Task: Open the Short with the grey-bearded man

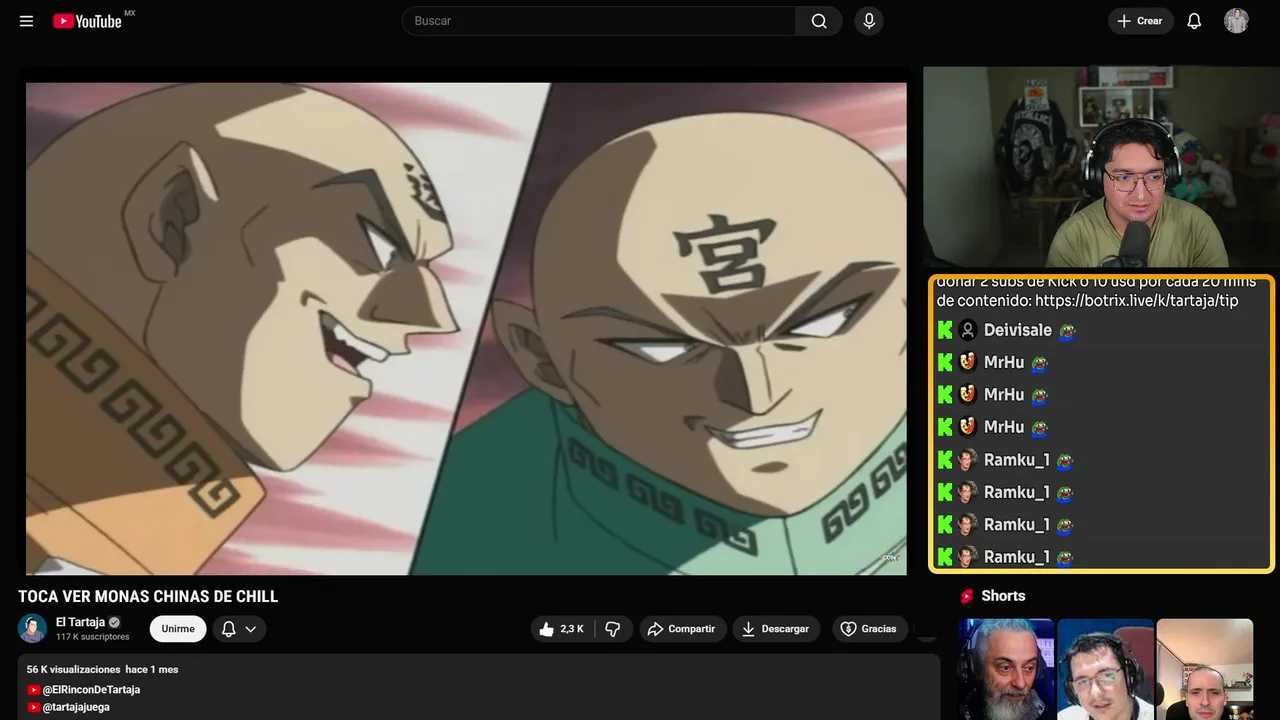Action: click(x=1006, y=669)
